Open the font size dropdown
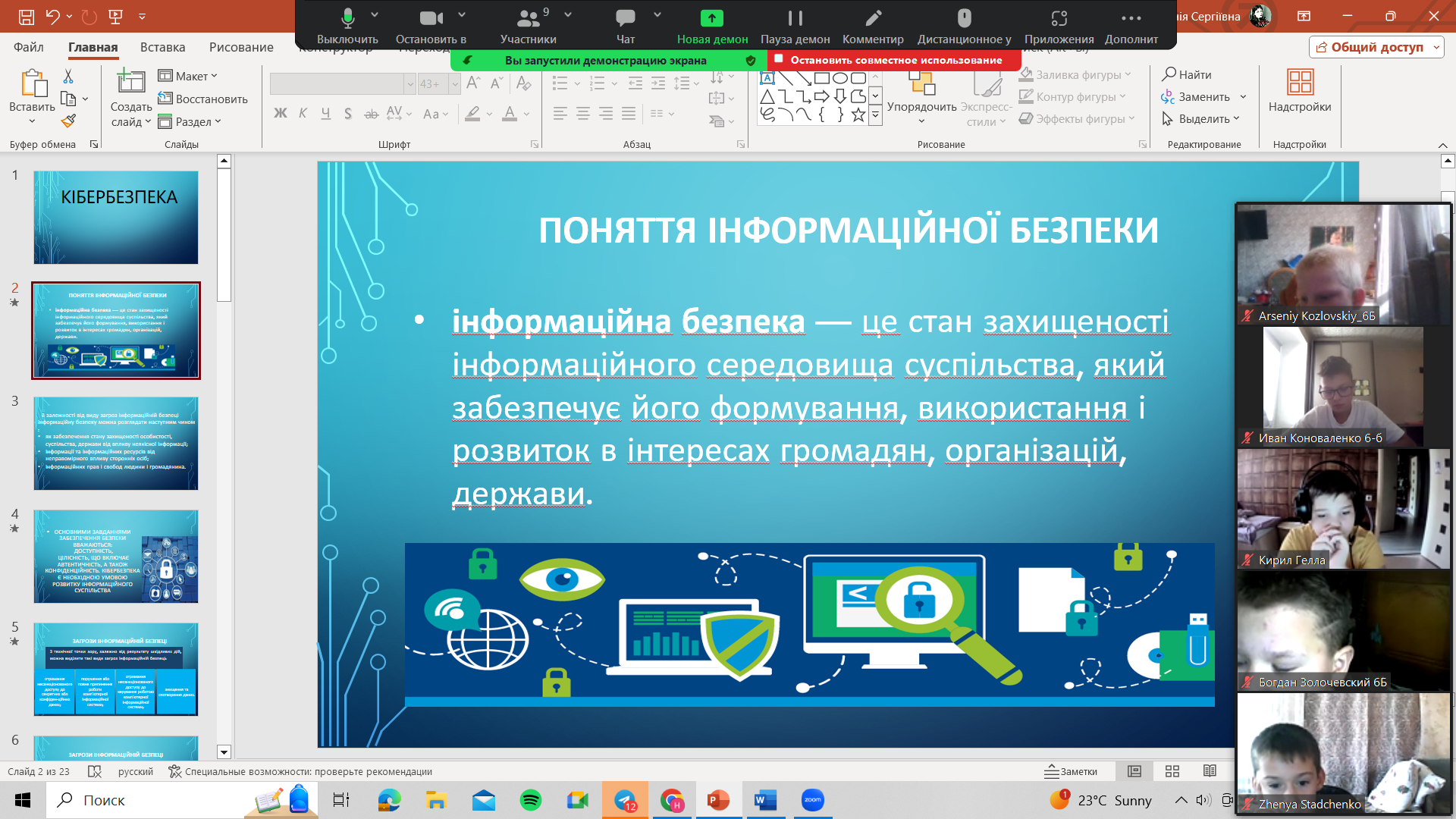 (455, 84)
